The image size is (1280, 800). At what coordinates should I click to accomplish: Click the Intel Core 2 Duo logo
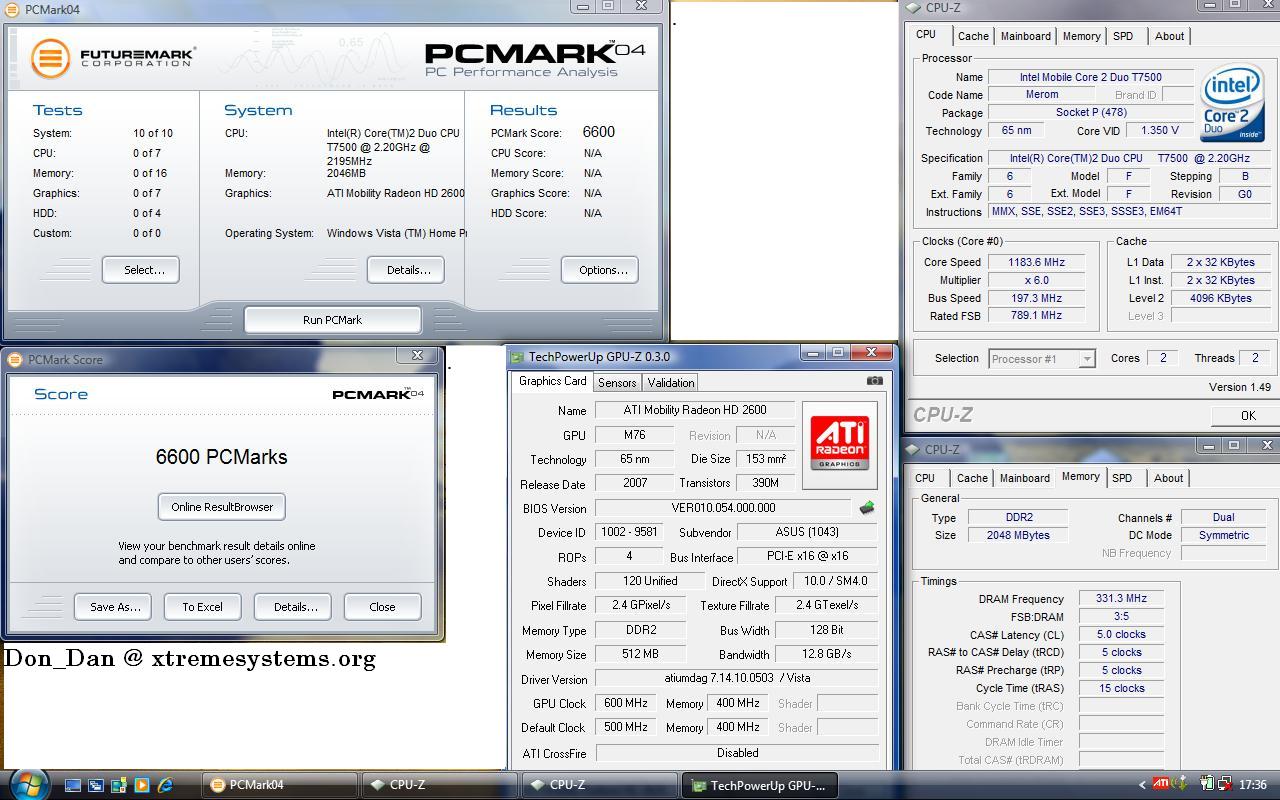(1232, 103)
